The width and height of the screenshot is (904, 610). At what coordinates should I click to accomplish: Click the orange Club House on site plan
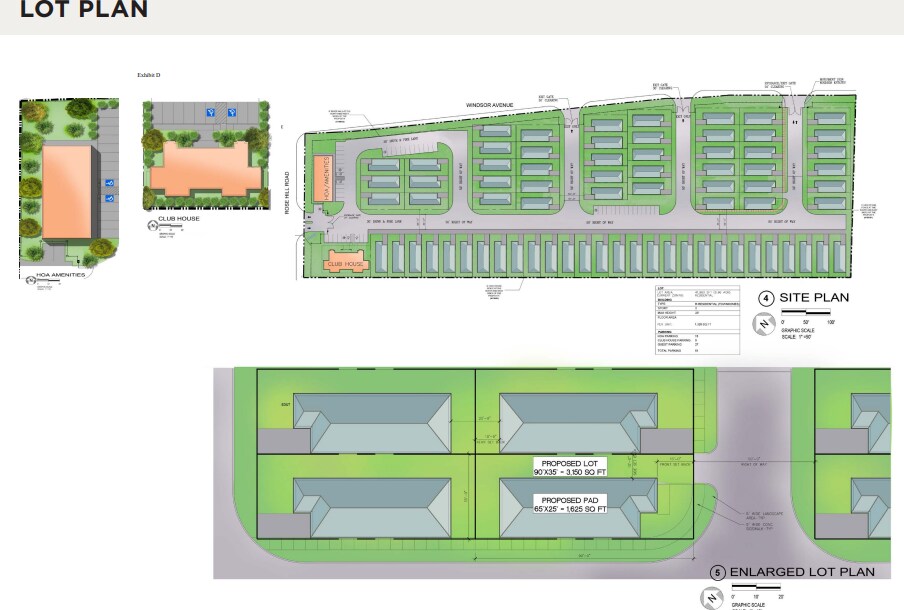point(345,264)
